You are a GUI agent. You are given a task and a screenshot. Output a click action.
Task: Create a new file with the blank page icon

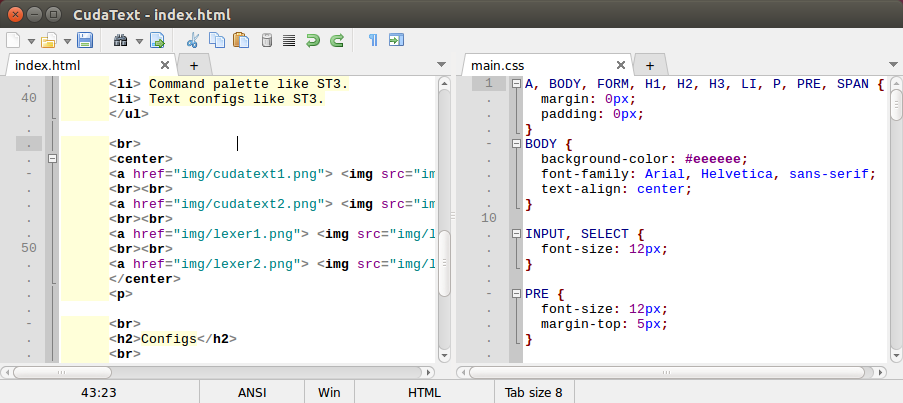(13, 40)
